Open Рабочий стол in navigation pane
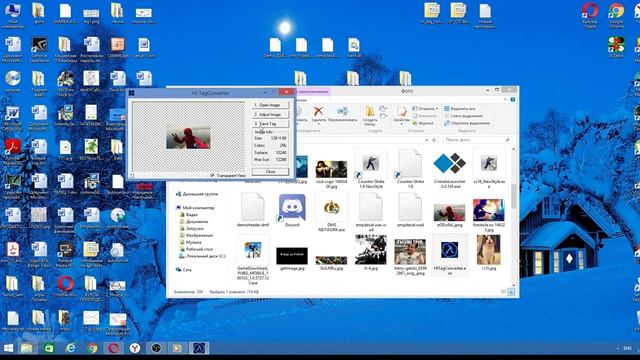 (196, 249)
